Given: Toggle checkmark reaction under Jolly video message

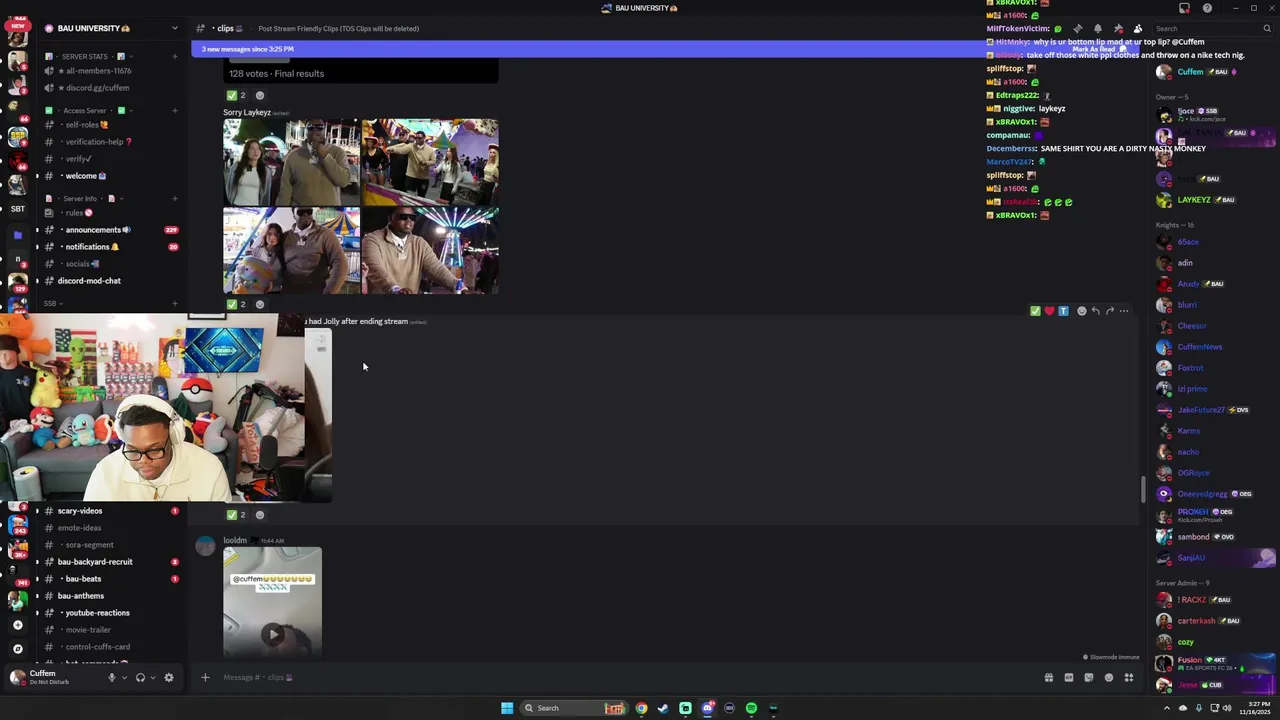Looking at the screenshot, I should click(x=236, y=515).
